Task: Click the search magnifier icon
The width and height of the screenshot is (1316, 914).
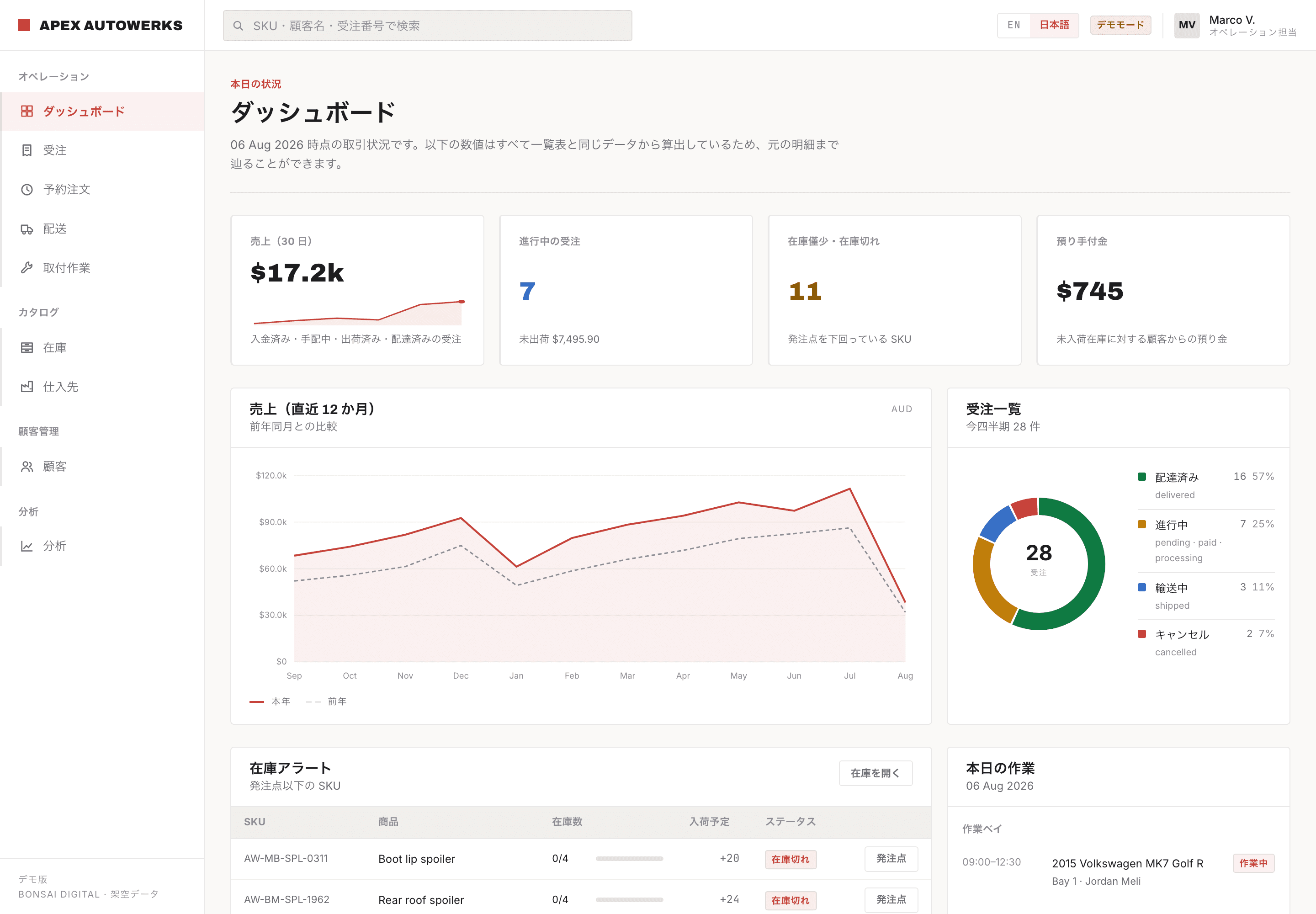Action: (x=238, y=26)
